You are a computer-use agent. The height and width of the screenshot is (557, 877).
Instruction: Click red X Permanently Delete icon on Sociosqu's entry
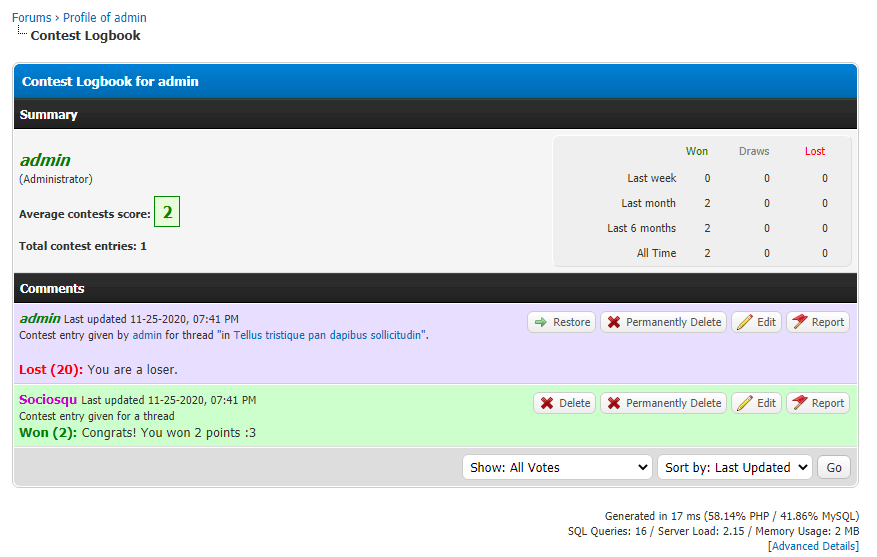pos(614,403)
